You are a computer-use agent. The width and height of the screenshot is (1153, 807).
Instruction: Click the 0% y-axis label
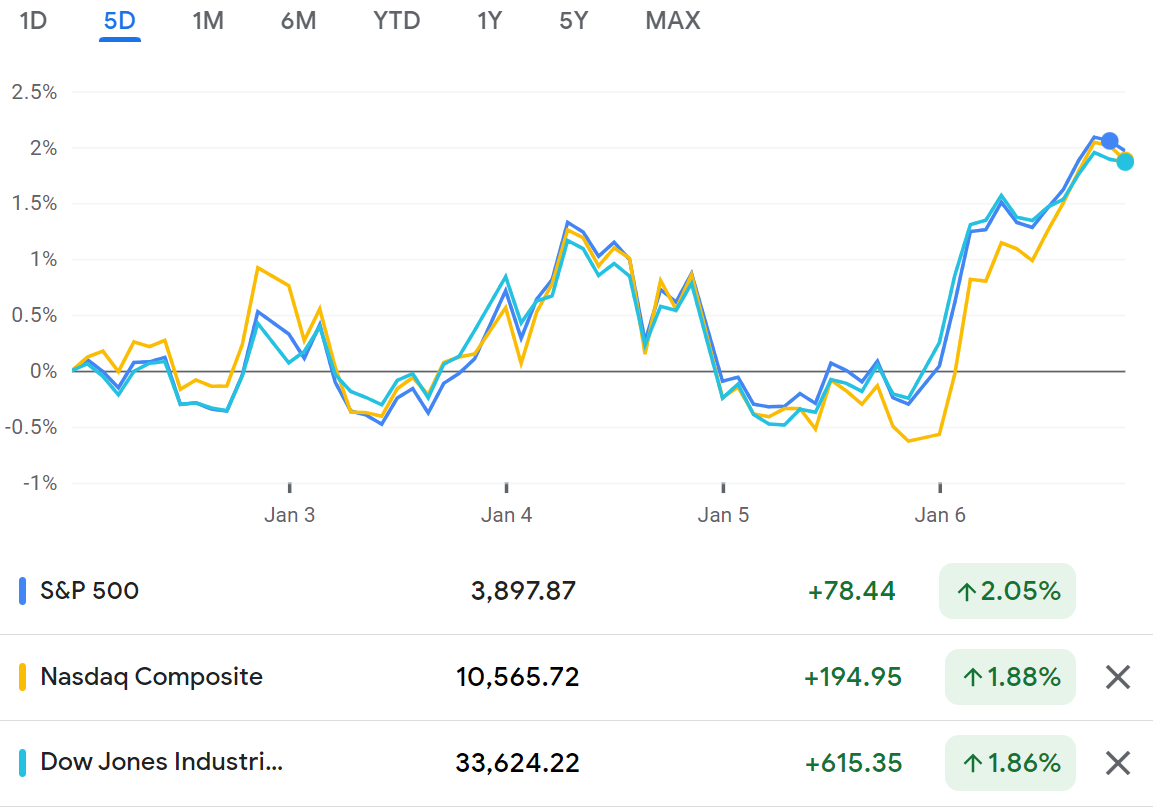43,371
